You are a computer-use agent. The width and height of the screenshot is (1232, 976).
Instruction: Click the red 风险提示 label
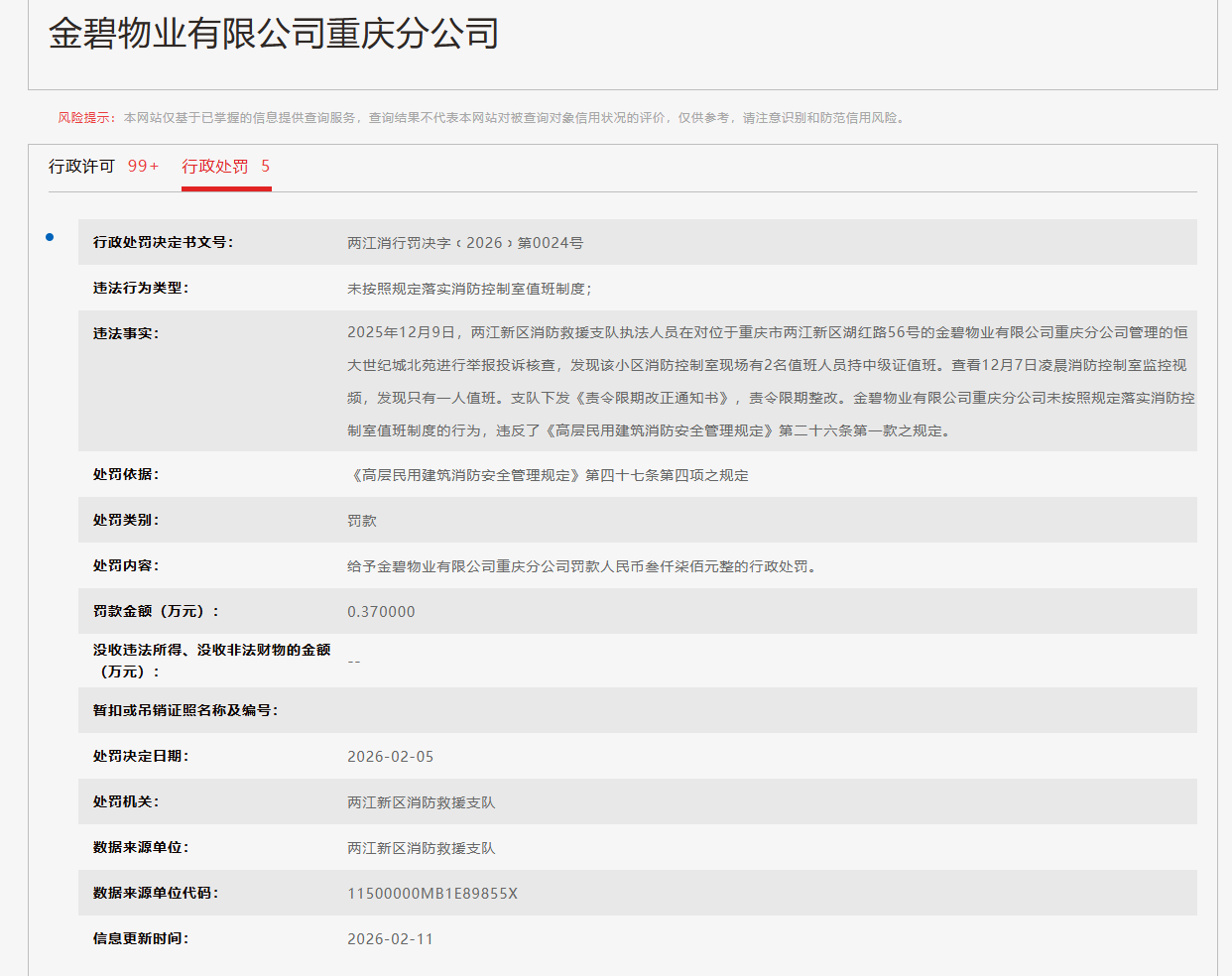tap(85, 118)
